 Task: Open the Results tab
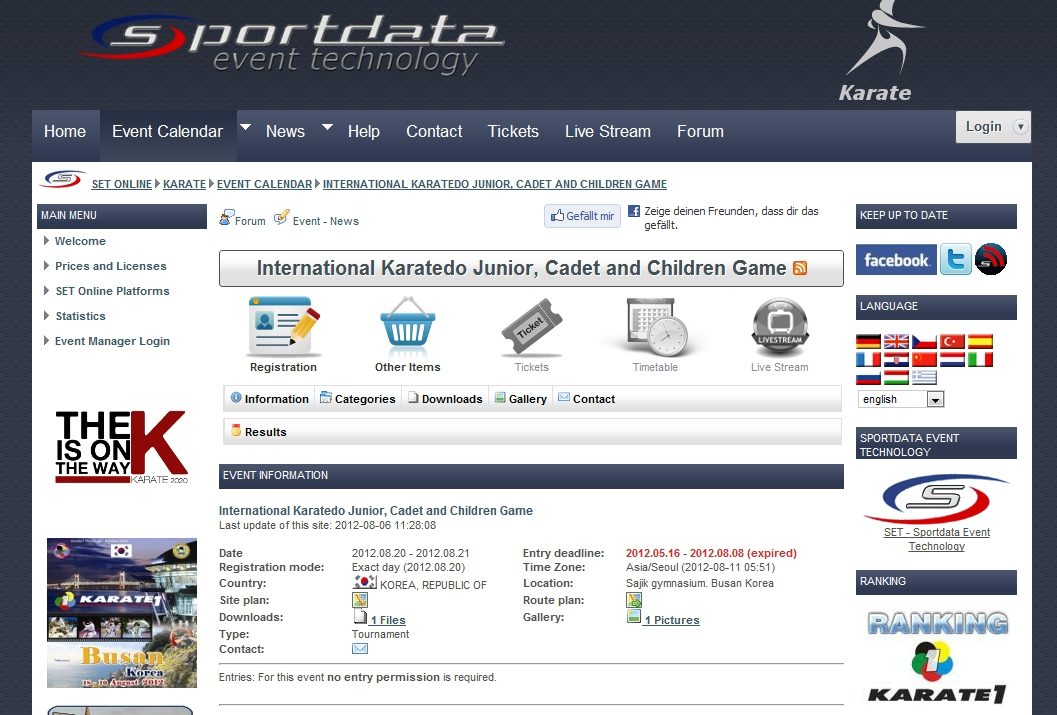pos(259,432)
